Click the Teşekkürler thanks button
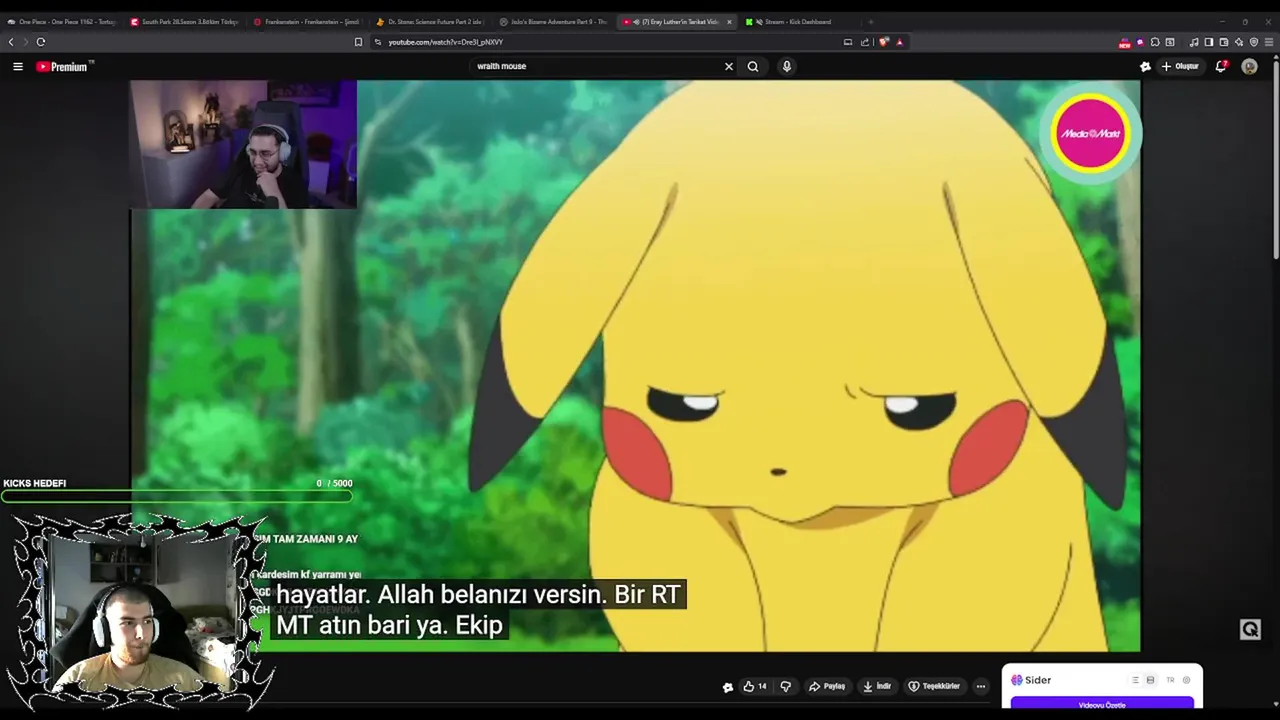 (934, 686)
